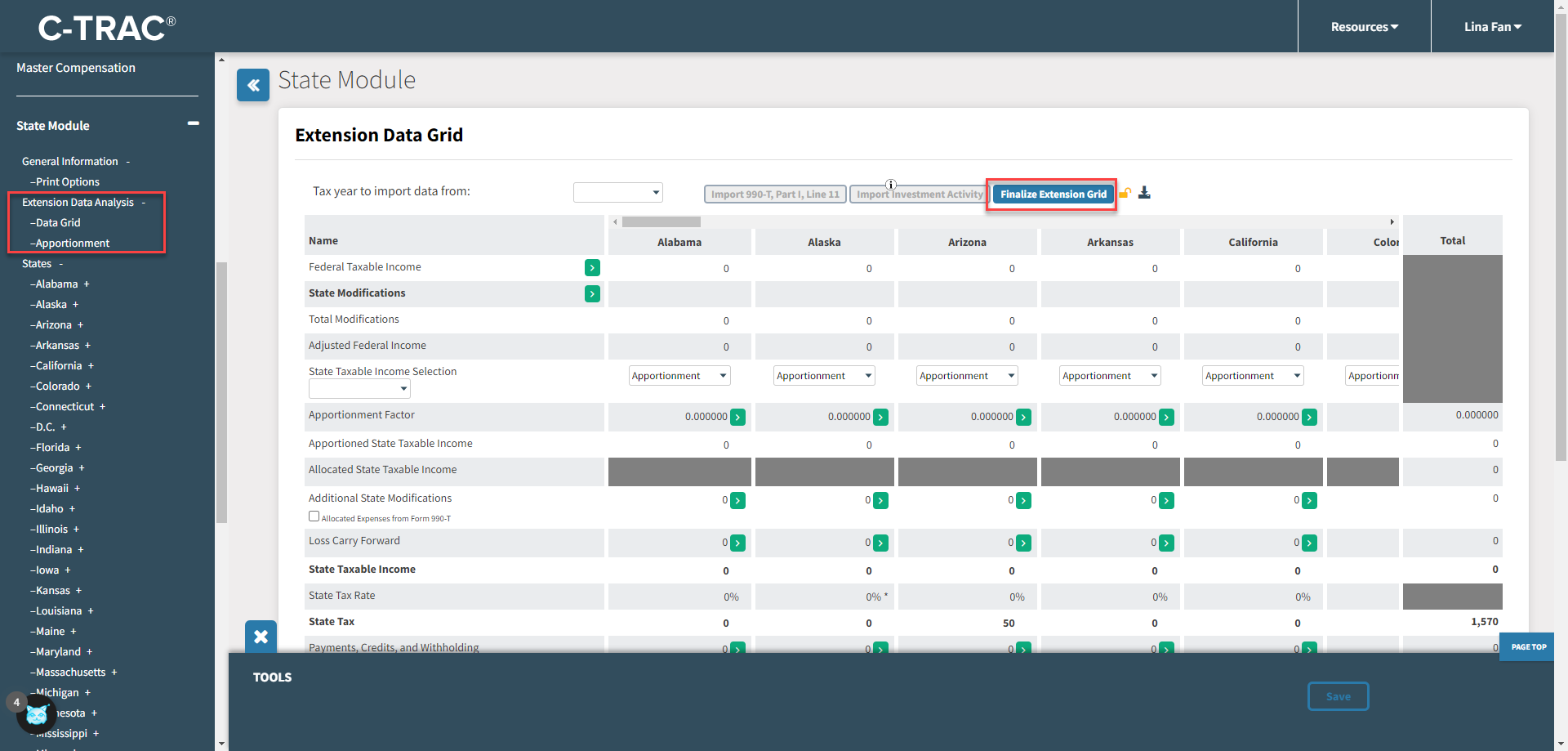The height and width of the screenshot is (751, 1568).
Task: Close tools panel with the X icon
Action: [261, 637]
